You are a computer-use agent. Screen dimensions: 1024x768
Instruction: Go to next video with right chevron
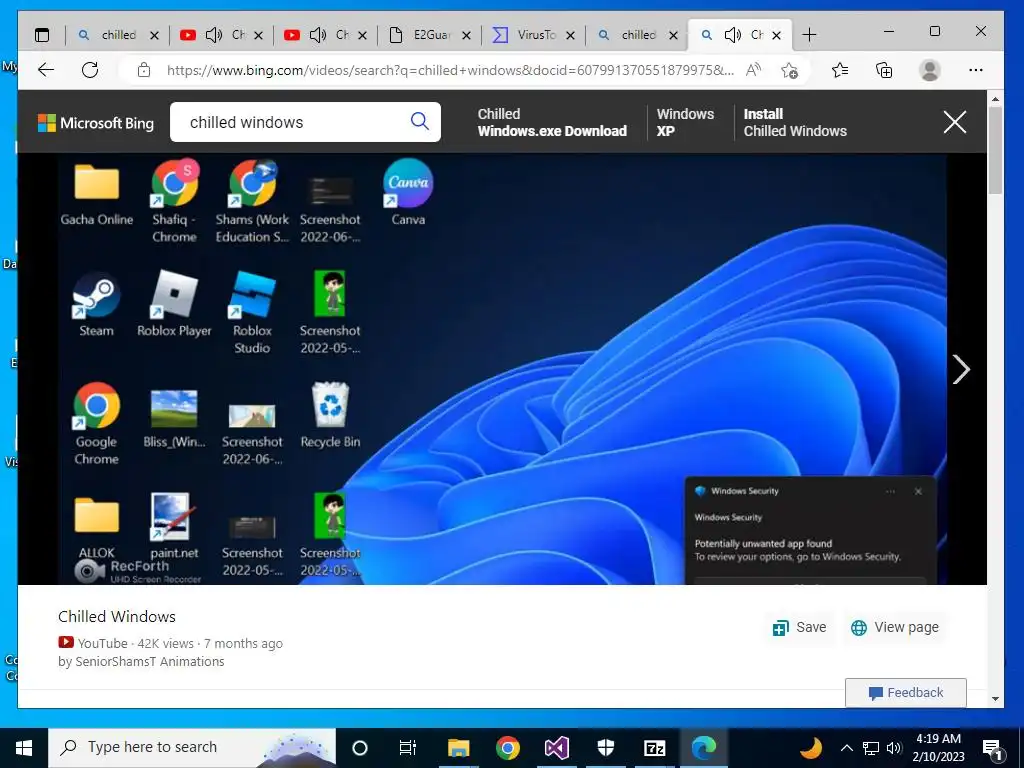(x=961, y=370)
